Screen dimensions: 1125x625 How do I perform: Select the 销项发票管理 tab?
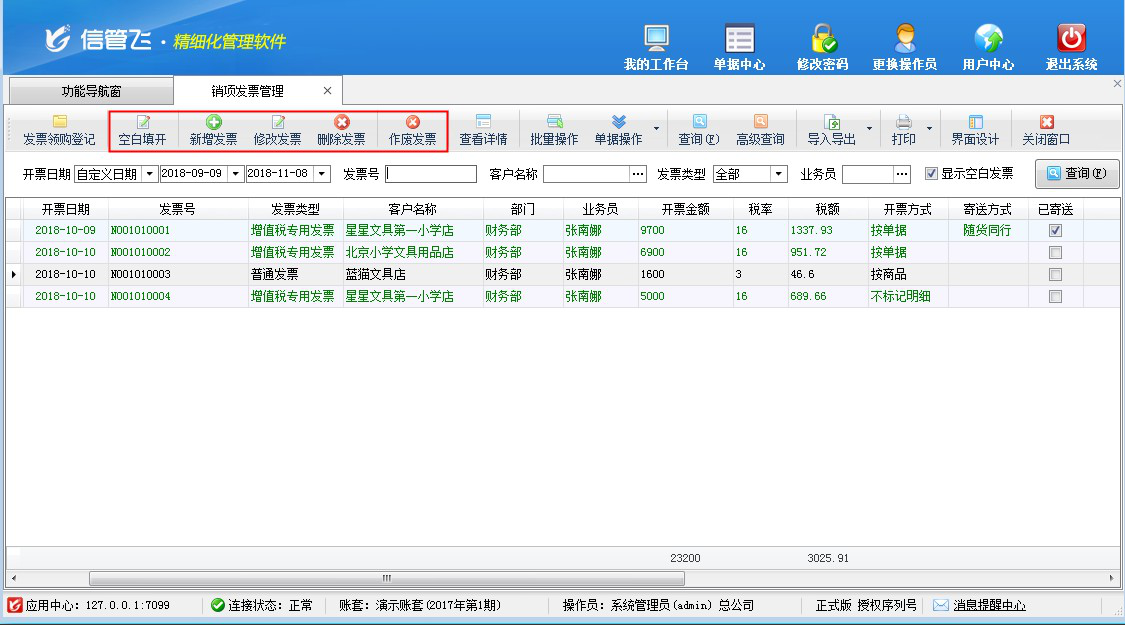(247, 91)
